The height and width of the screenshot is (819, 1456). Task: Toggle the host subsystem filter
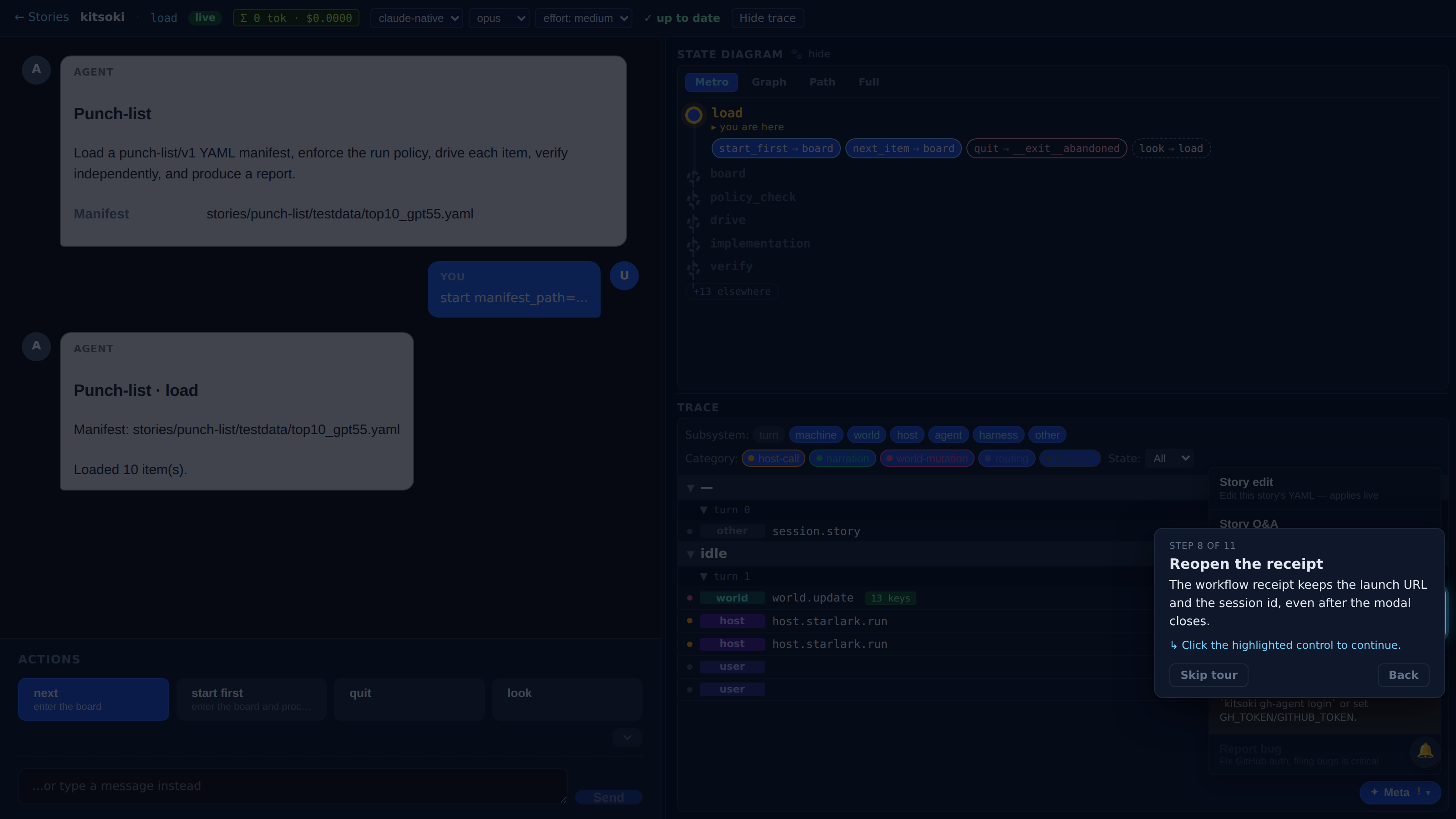point(907,435)
